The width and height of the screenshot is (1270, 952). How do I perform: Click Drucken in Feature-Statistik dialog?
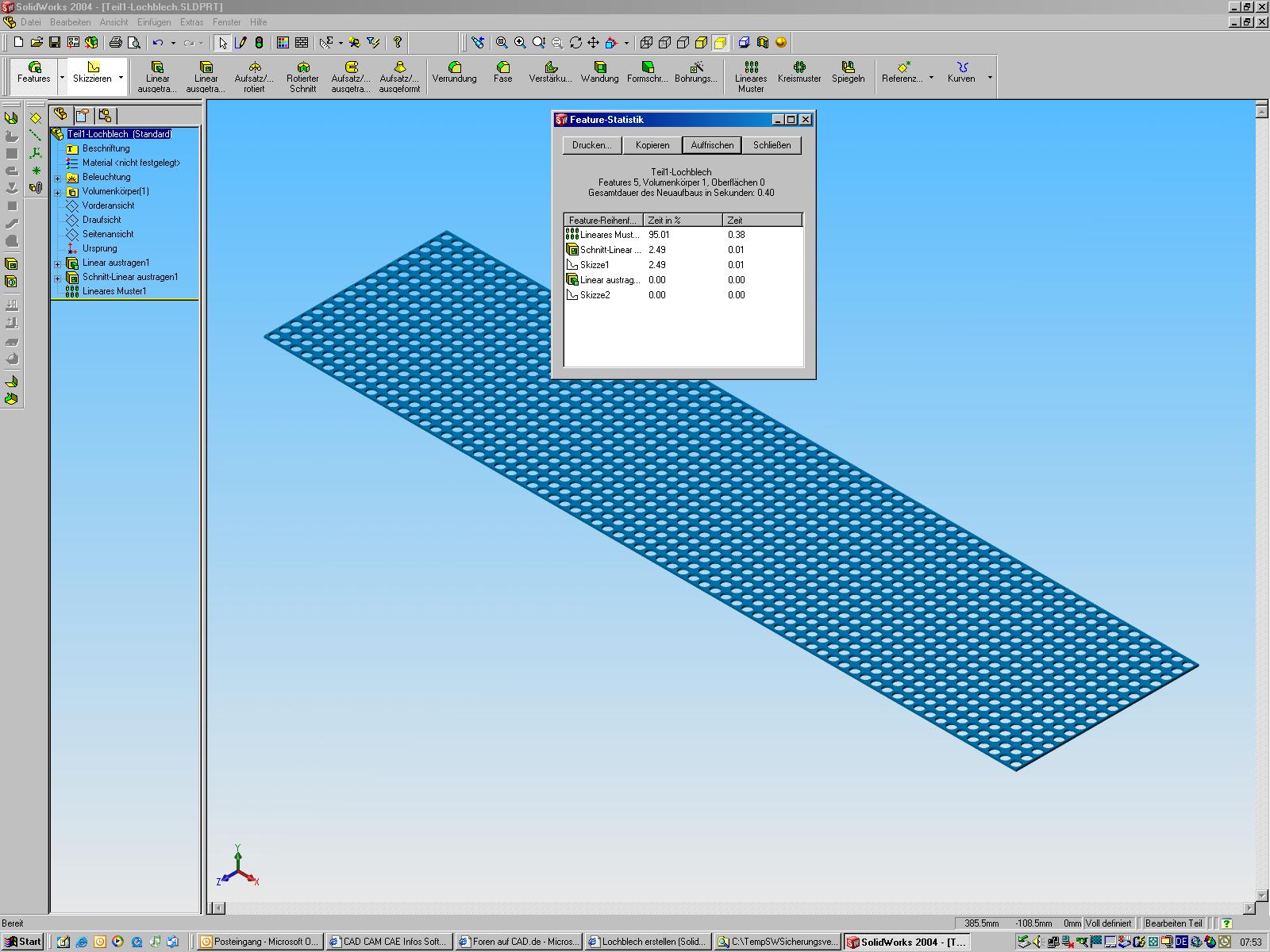click(592, 145)
